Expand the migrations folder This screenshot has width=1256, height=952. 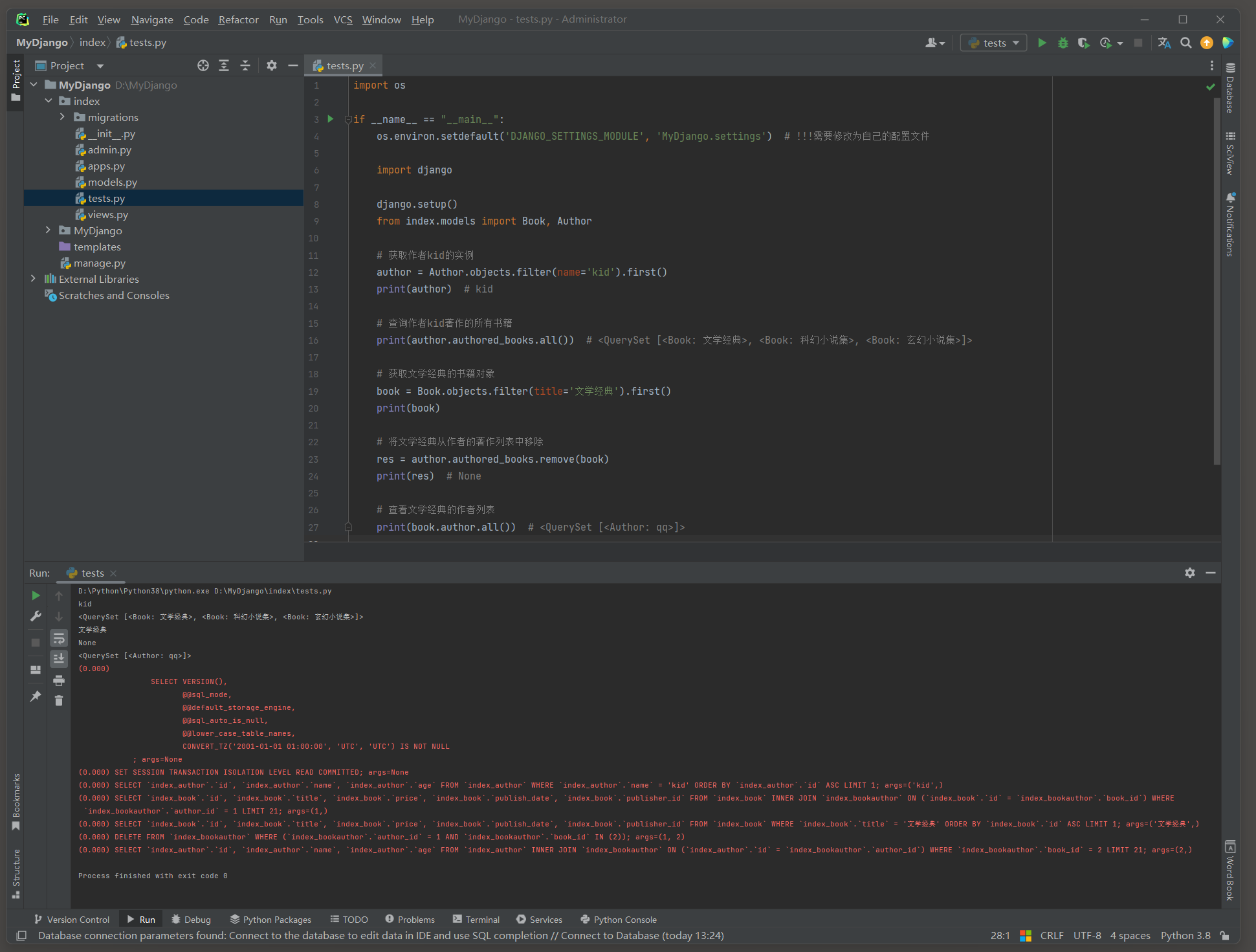coord(62,117)
